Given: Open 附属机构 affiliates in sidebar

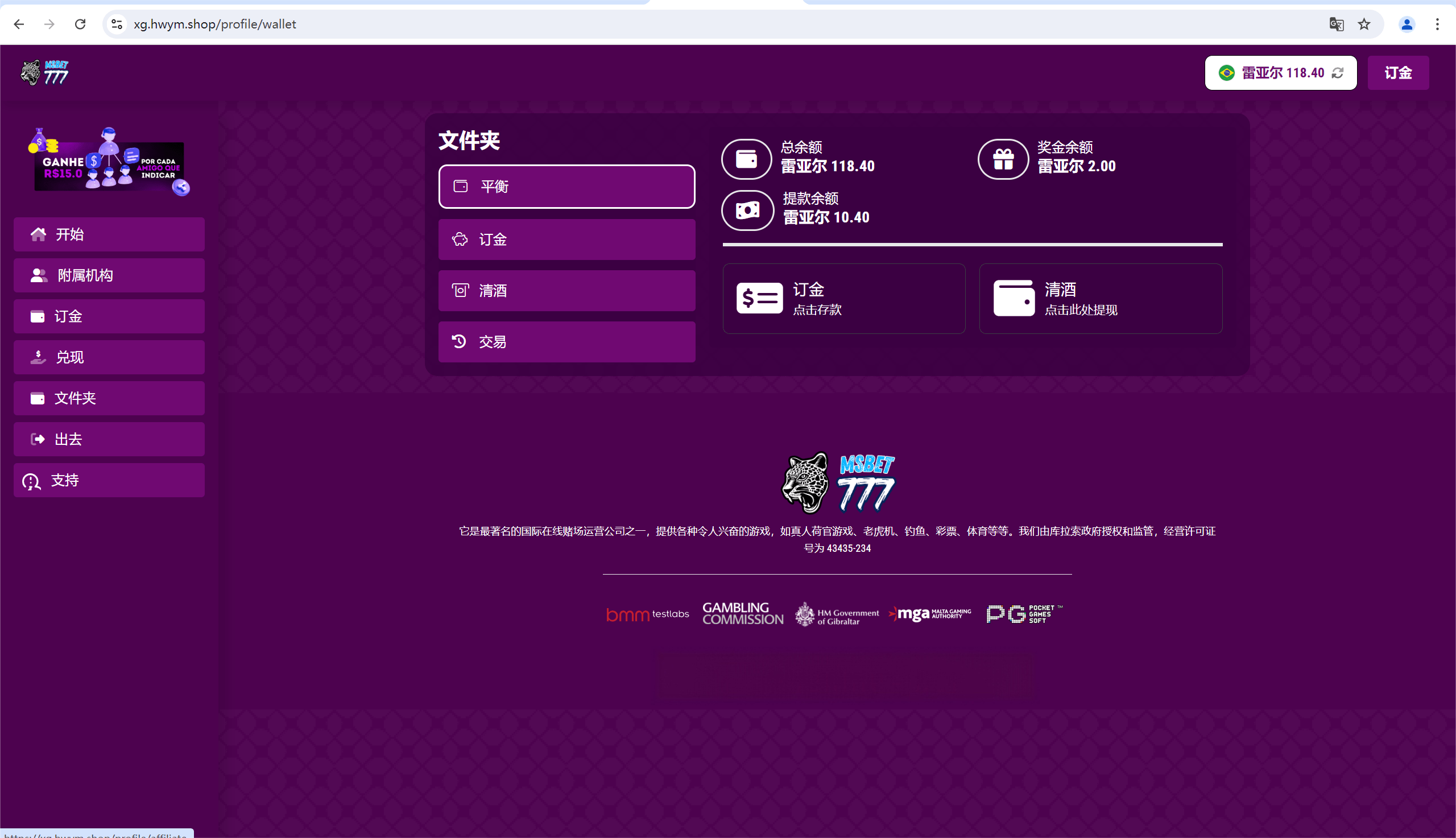Looking at the screenshot, I should pos(109,275).
